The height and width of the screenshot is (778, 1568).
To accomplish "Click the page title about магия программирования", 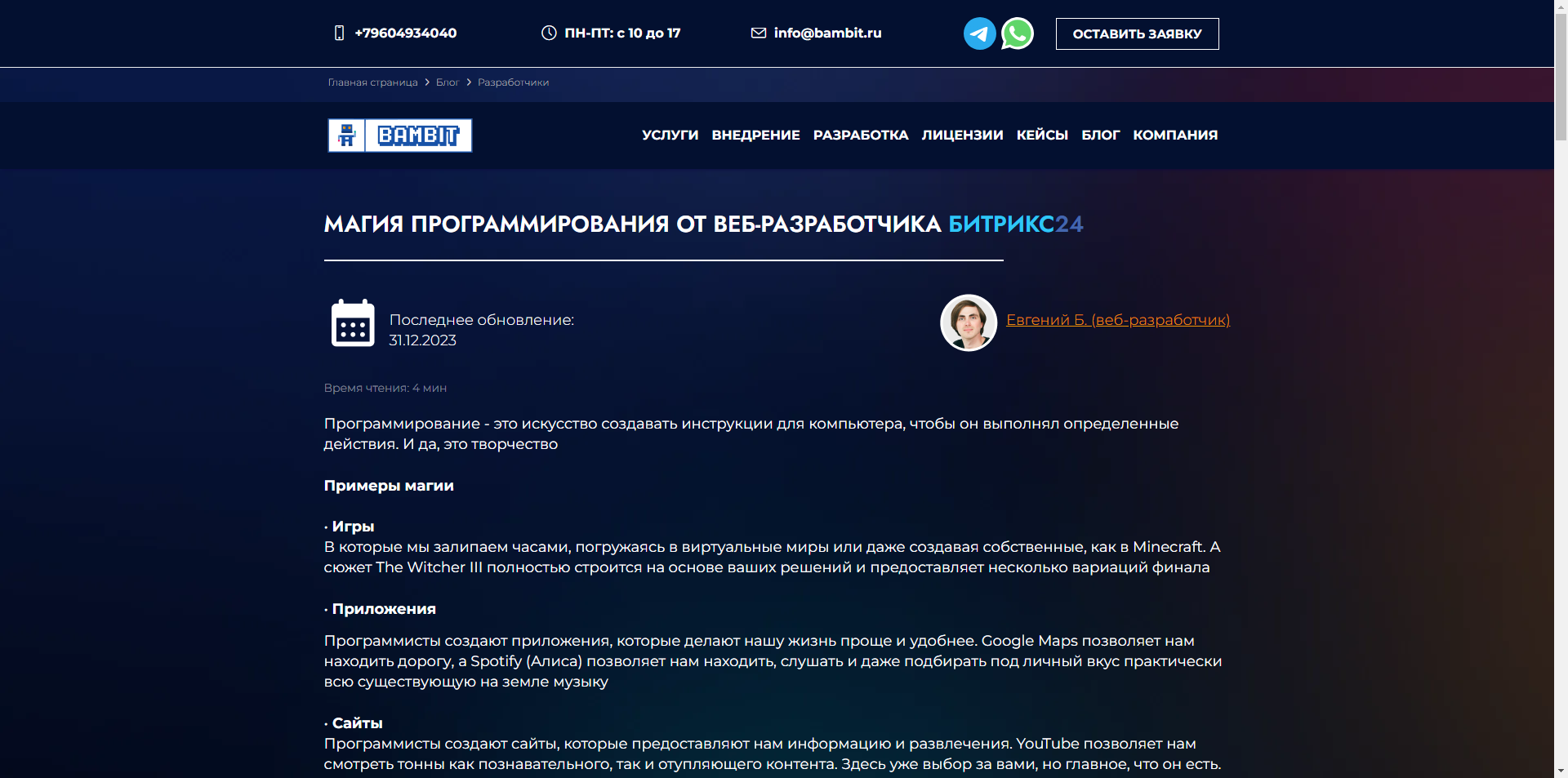I will pos(703,224).
